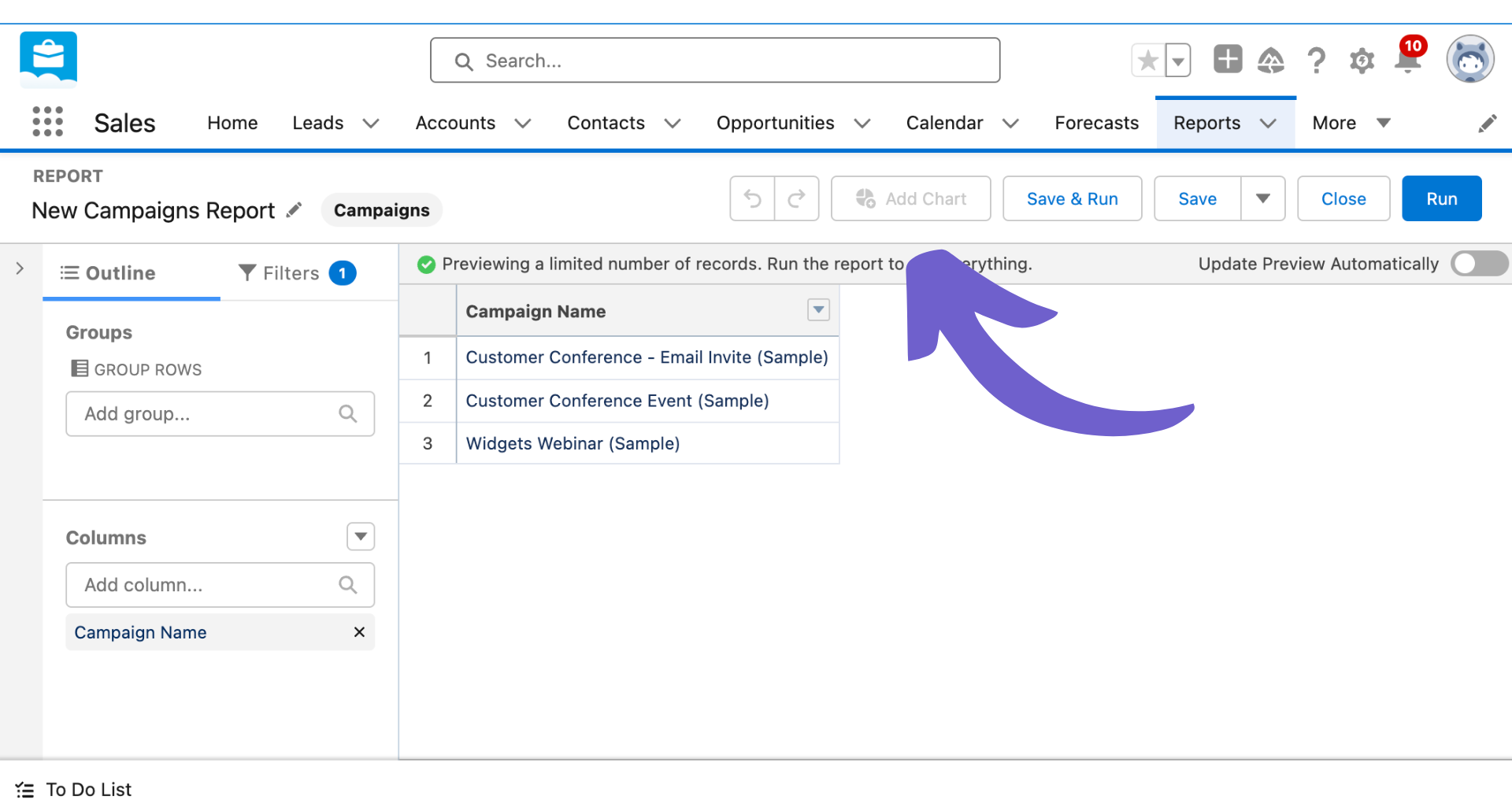Open the Campaign Name column dropdown

click(818, 310)
